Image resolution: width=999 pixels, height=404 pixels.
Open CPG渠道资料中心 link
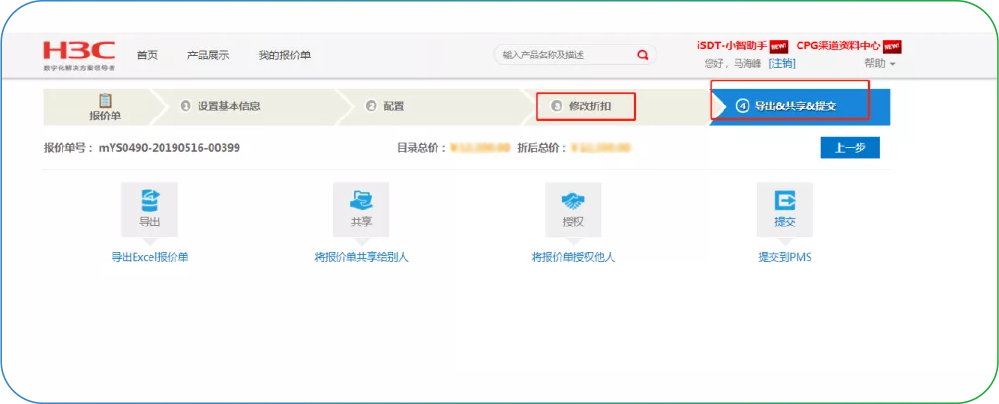coord(838,47)
